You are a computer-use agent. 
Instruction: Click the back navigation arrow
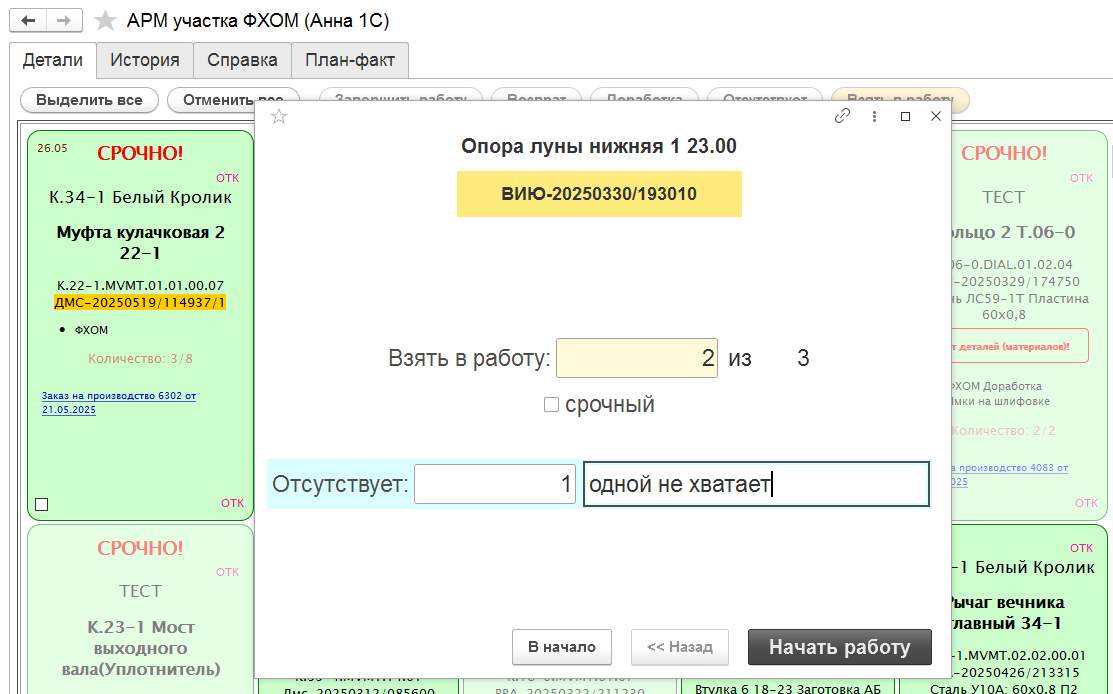pyautogui.click(x=28, y=21)
